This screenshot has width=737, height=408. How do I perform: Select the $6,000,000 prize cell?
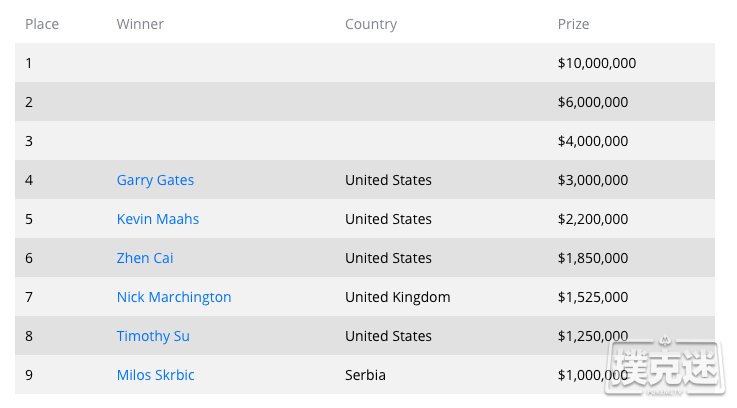click(x=593, y=102)
